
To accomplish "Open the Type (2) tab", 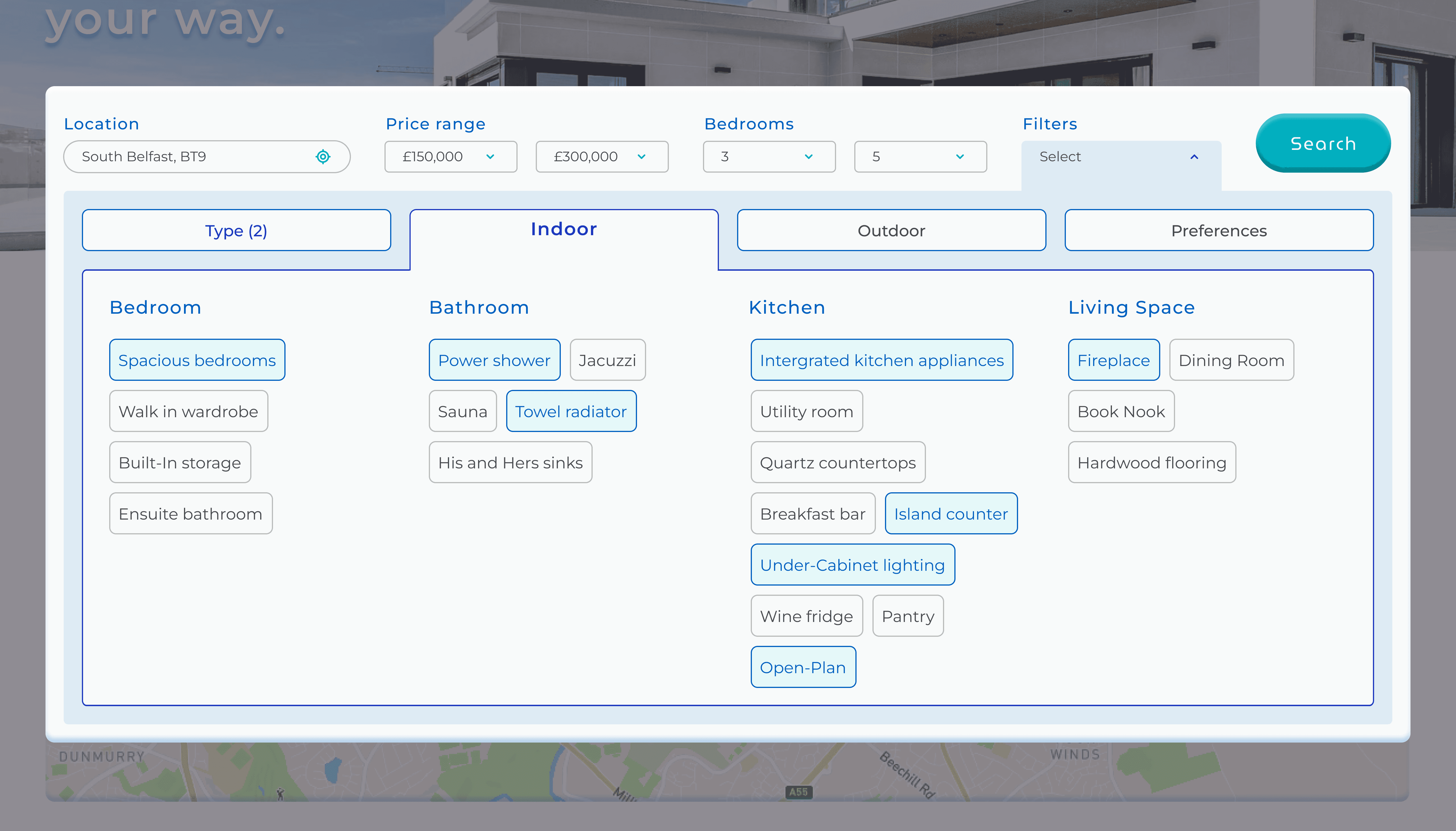I will [x=236, y=230].
